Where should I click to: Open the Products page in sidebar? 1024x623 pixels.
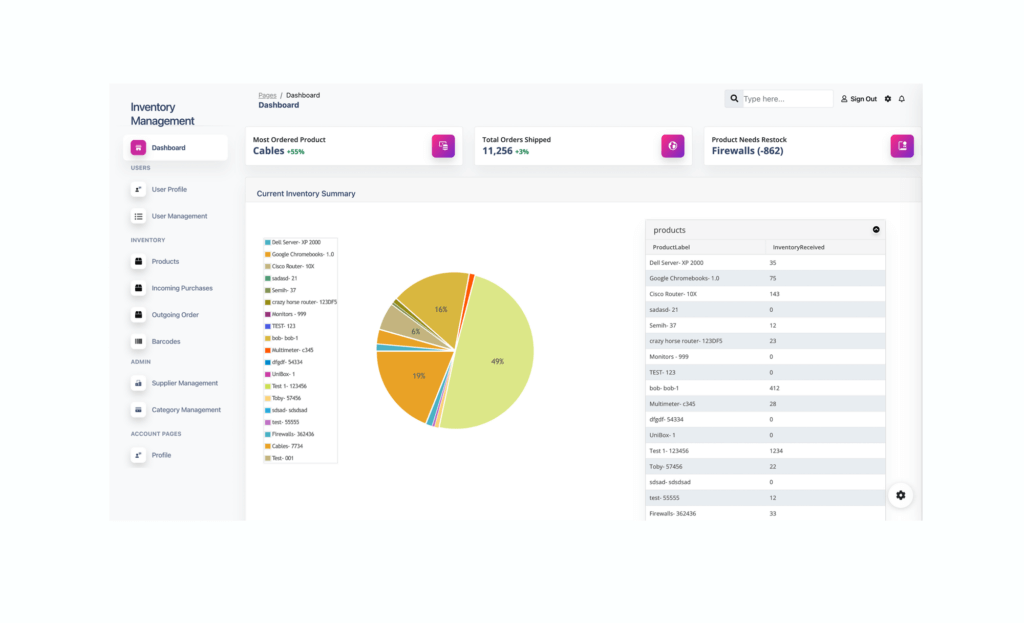pos(165,261)
